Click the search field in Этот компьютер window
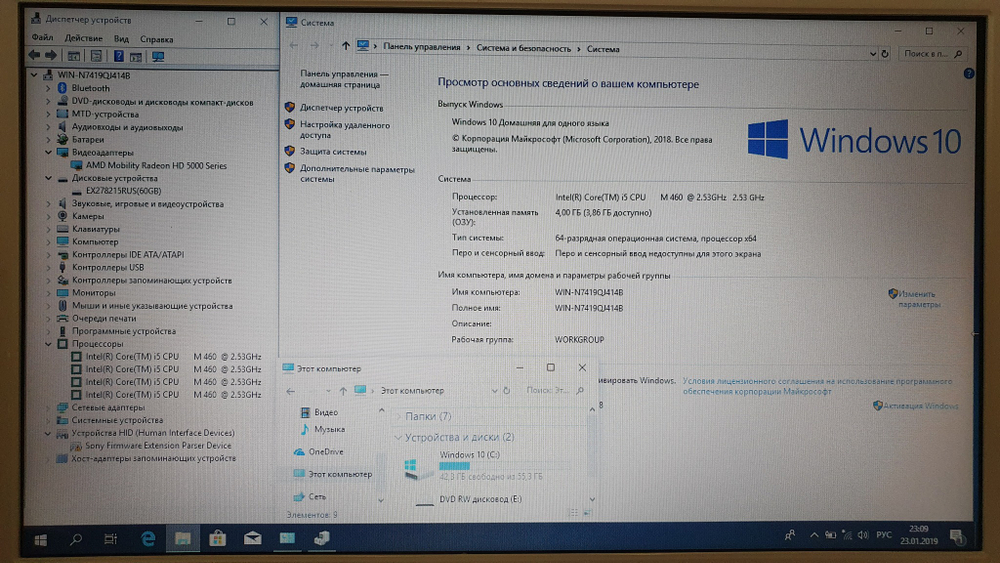This screenshot has height=563, width=1000. (x=555, y=390)
